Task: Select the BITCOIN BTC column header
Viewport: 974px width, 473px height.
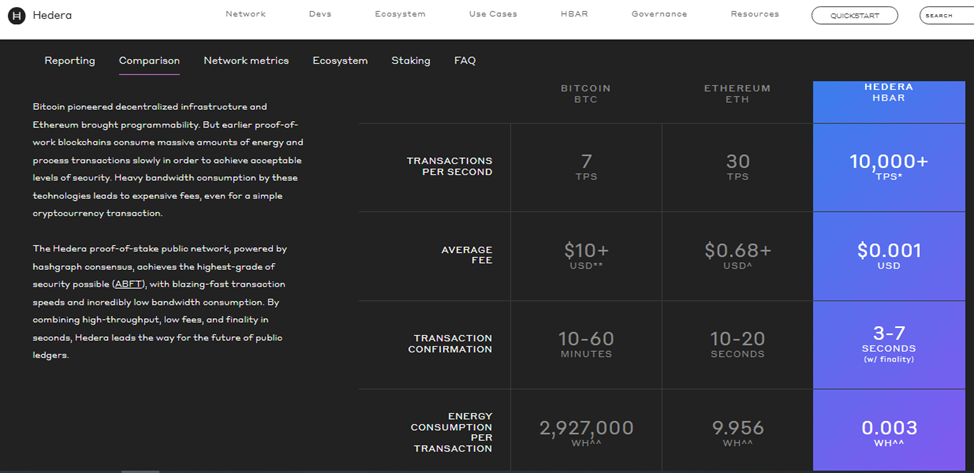Action: coord(586,94)
